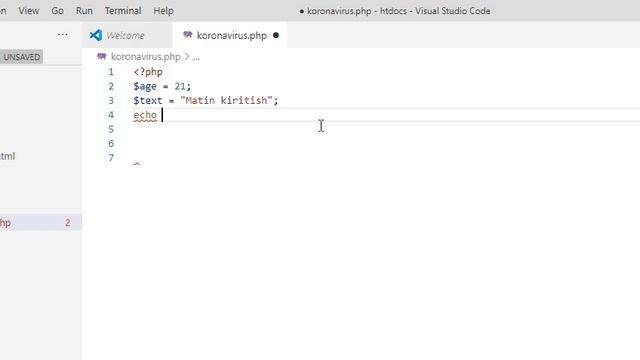
Task: Click the $text variable on line 3
Action: [148, 100]
